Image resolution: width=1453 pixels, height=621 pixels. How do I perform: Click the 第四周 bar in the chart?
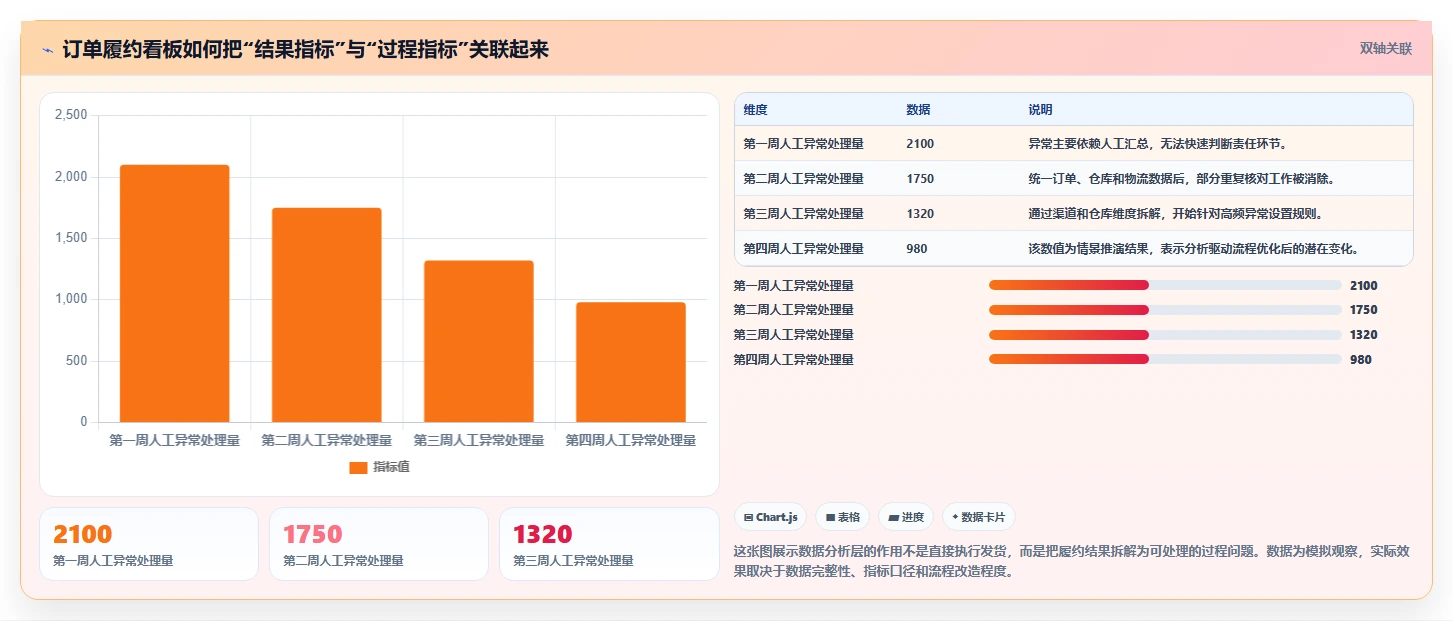click(x=630, y=362)
